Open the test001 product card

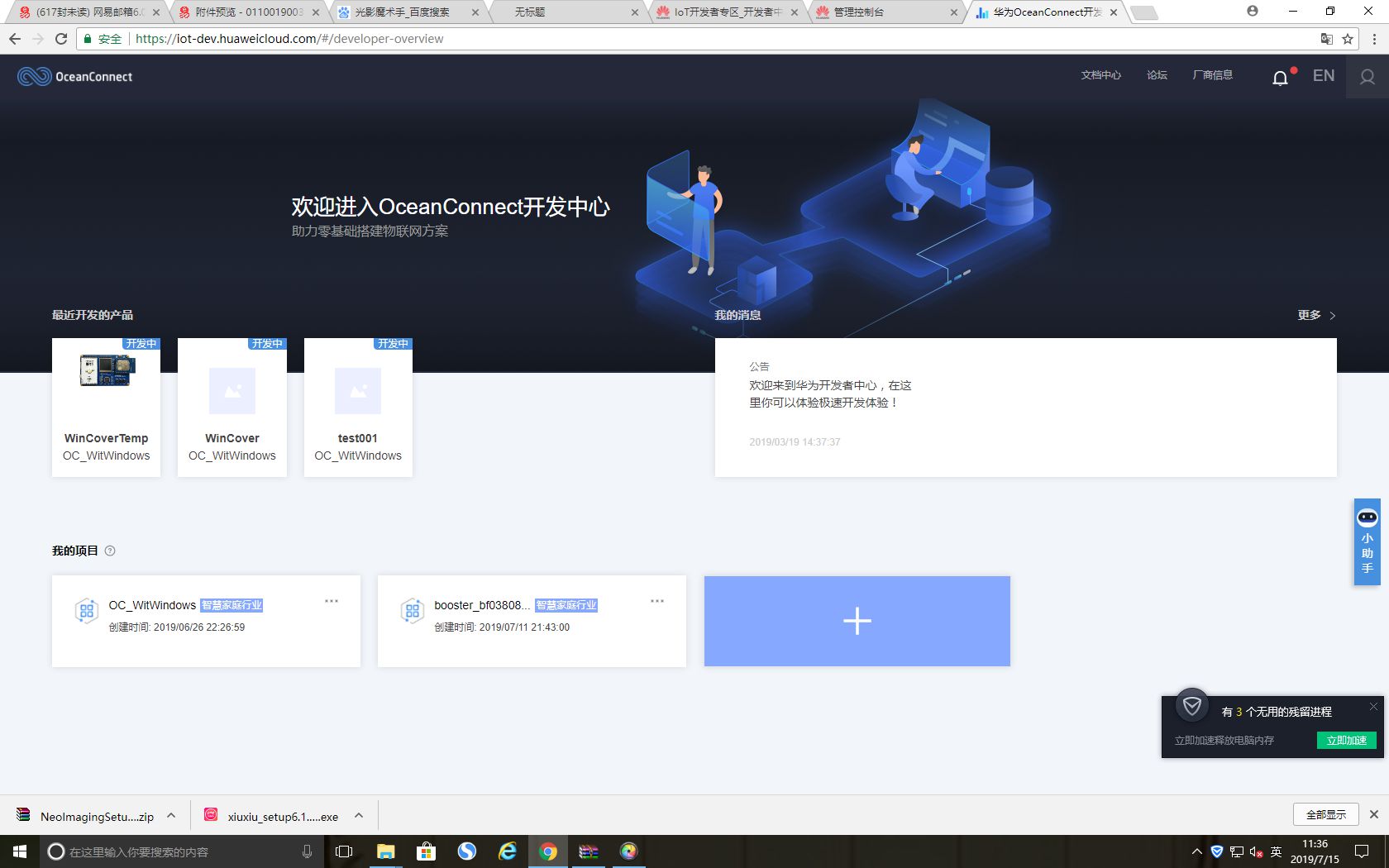tap(358, 407)
